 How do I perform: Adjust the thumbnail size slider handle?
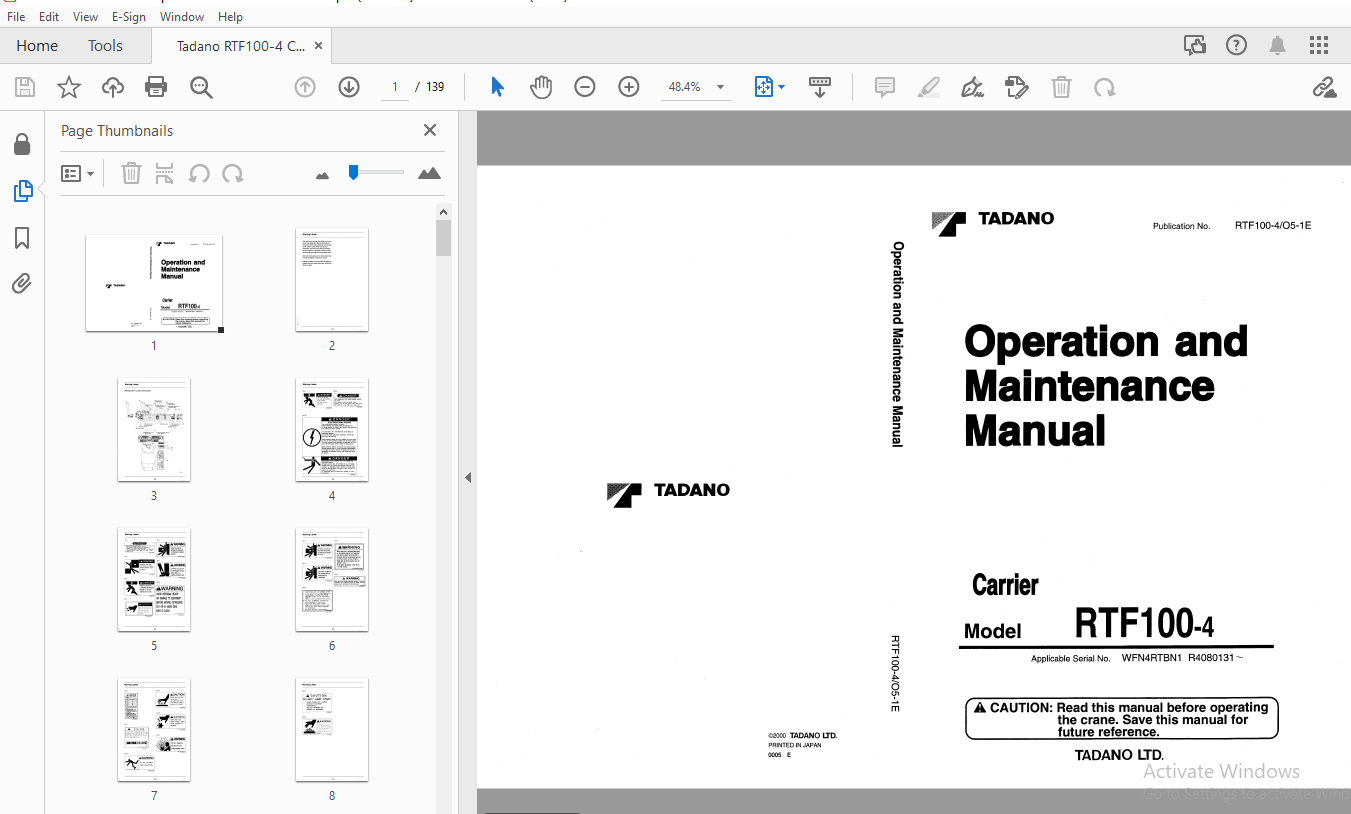(x=353, y=172)
